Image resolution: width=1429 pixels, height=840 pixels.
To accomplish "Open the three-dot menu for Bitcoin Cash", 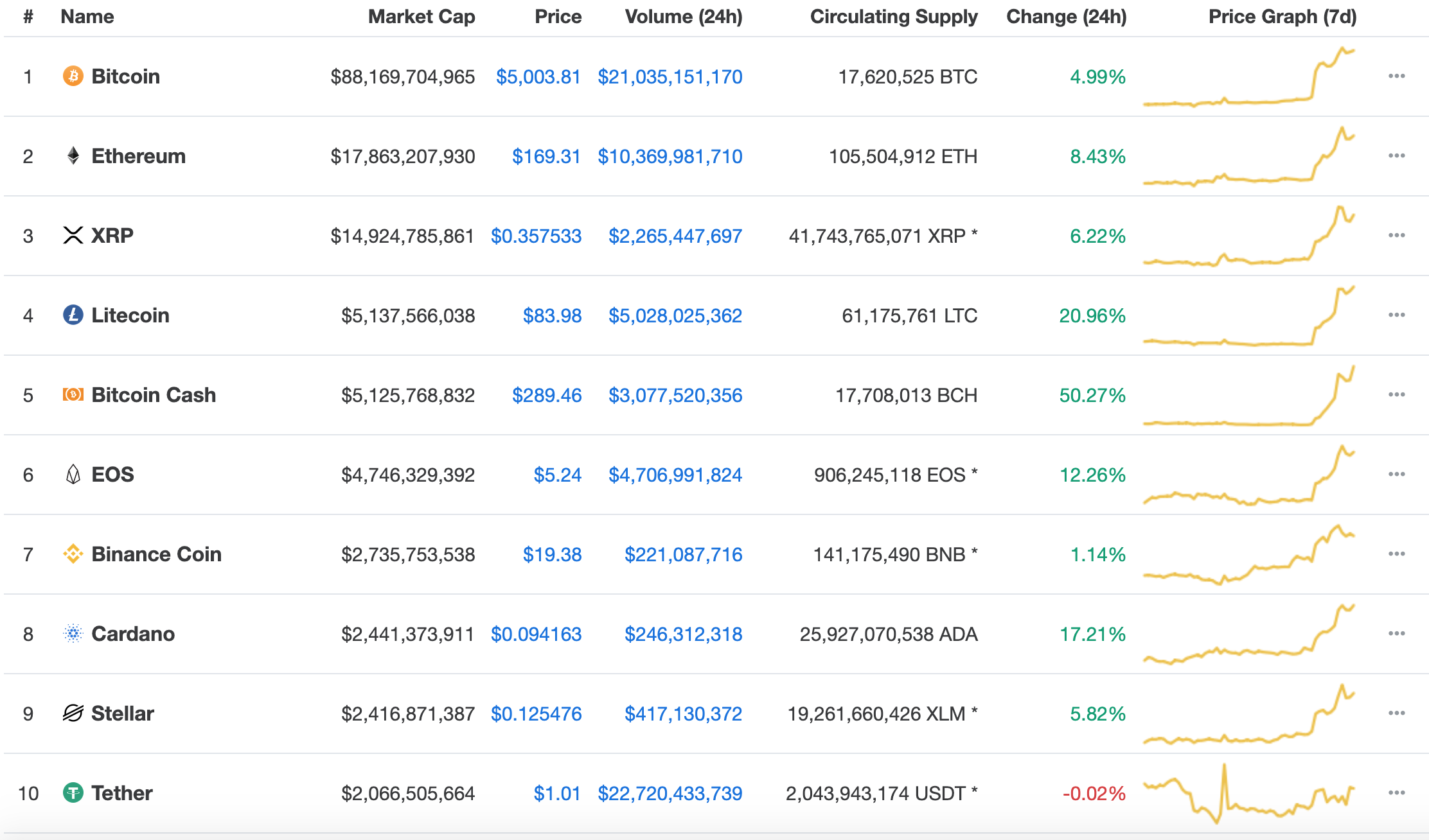I will (x=1396, y=394).
